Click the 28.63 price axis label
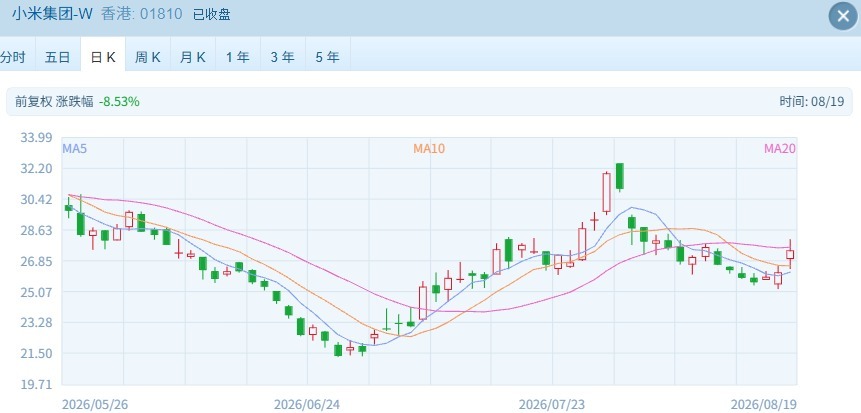861x413 pixels. (36, 230)
